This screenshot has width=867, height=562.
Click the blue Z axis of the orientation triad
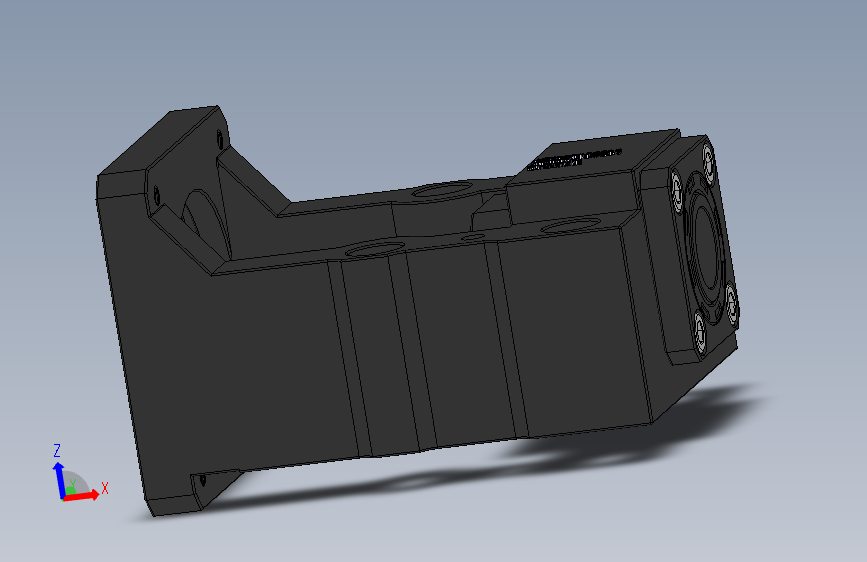[58, 480]
